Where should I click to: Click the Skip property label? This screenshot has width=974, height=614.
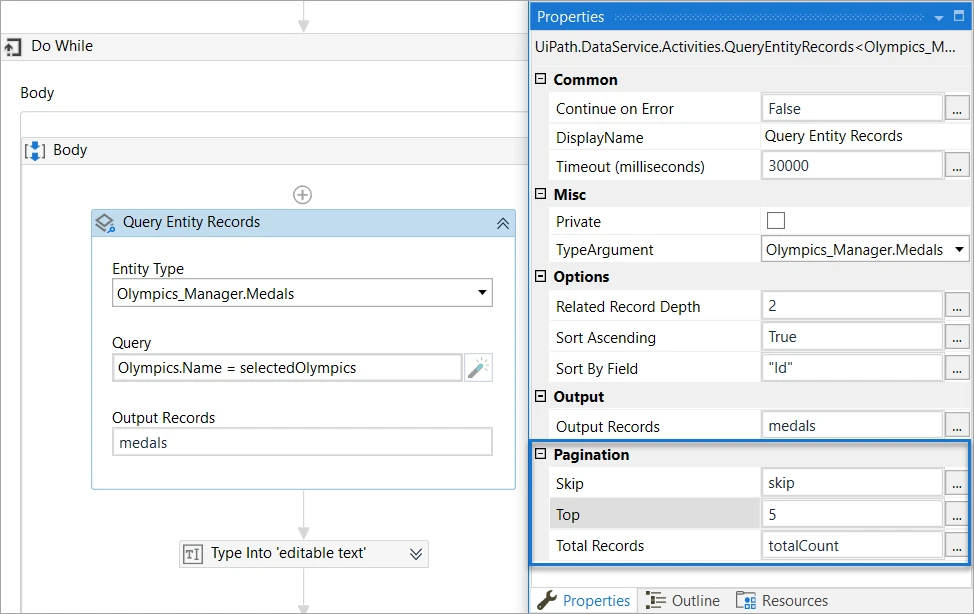[x=569, y=483]
